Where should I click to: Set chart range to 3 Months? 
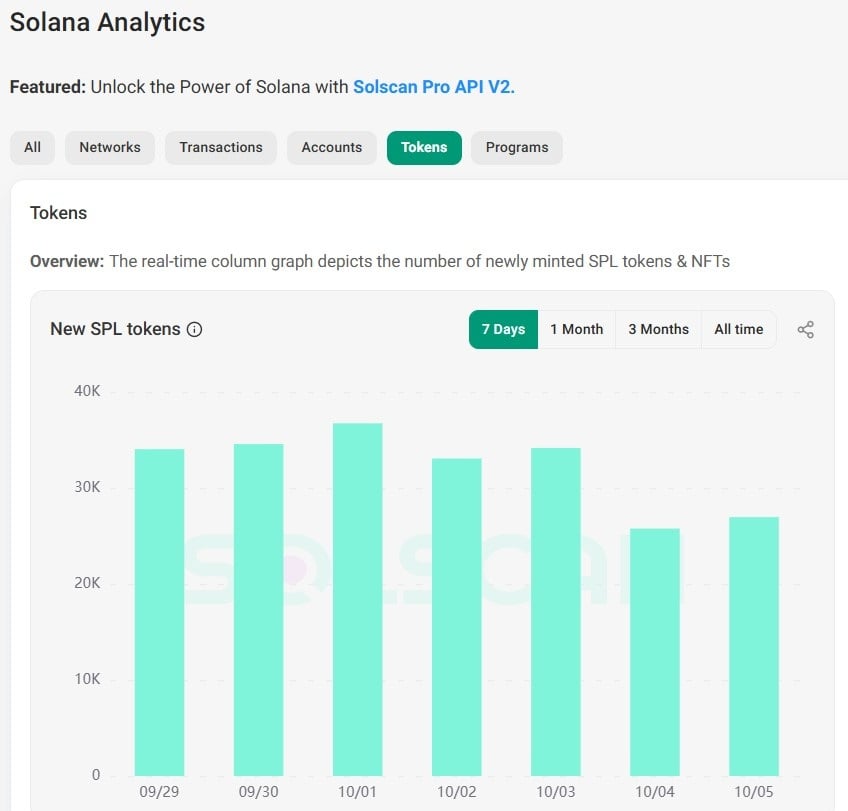658,330
